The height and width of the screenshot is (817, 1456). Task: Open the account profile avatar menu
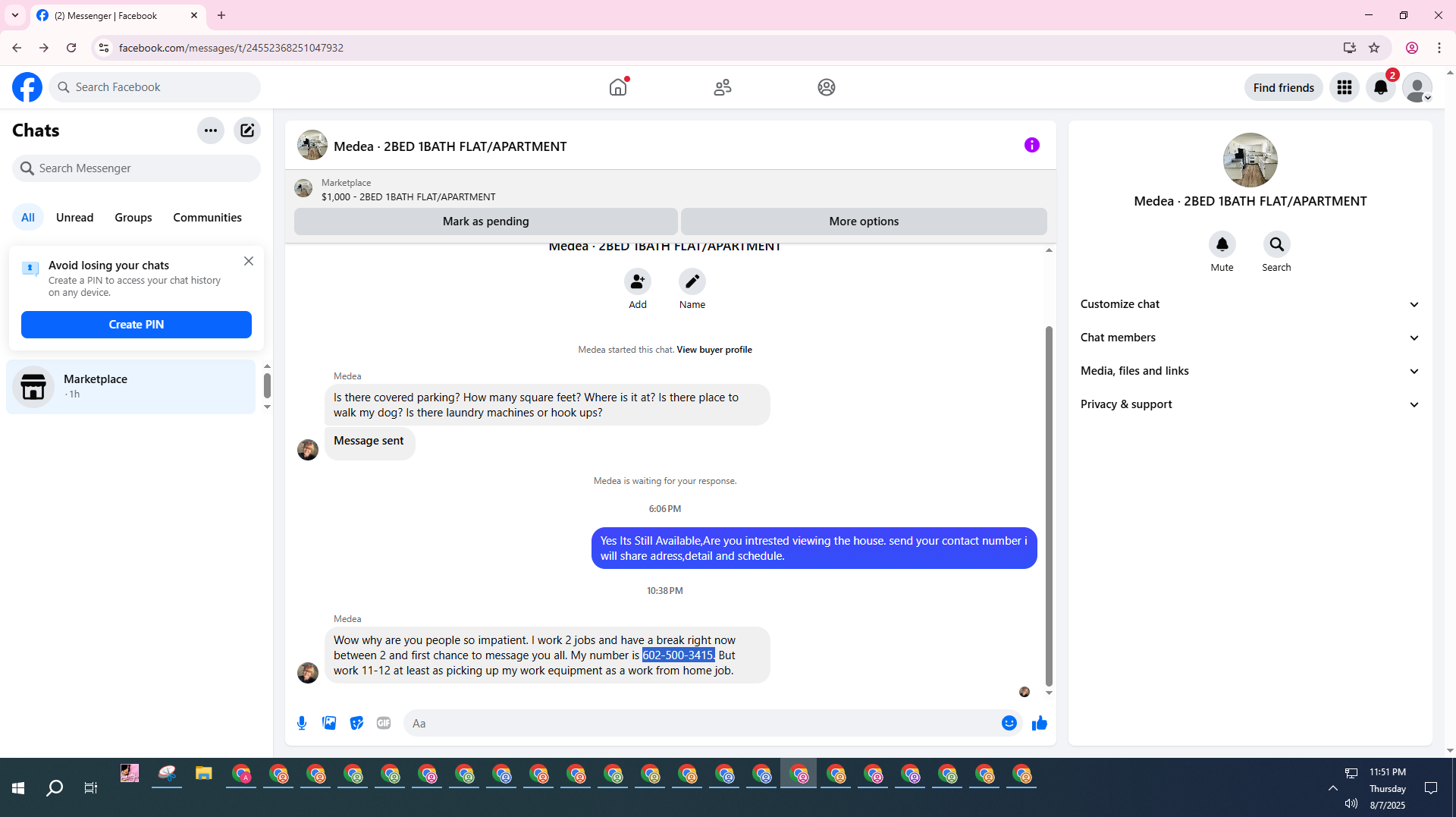click(1417, 87)
